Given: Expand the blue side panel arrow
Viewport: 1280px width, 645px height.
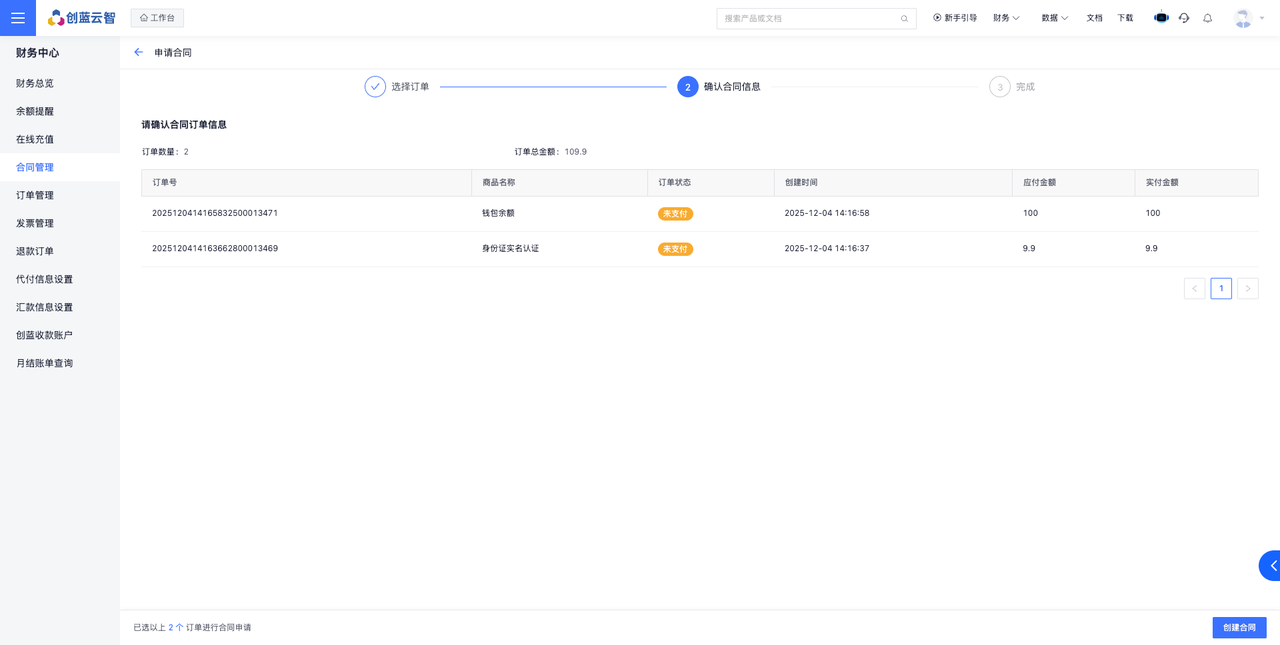Looking at the screenshot, I should pos(1271,565).
